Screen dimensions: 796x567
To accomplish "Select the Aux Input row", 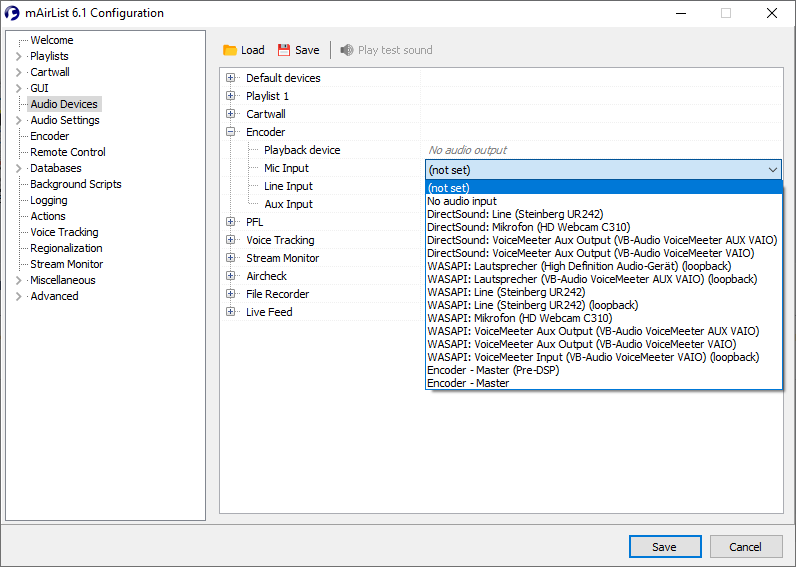I will 288,204.
